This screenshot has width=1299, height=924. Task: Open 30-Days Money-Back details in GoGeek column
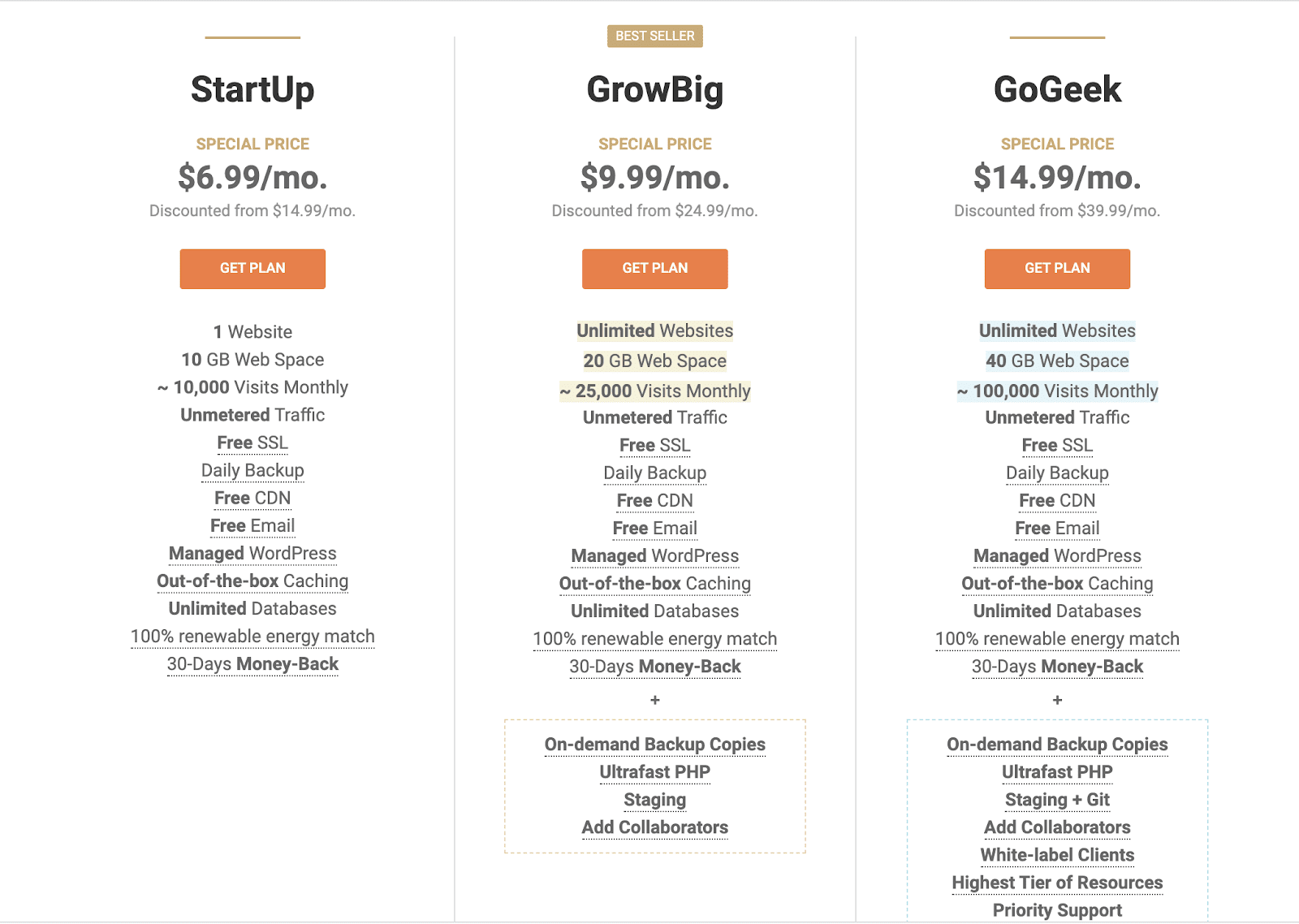point(1056,666)
